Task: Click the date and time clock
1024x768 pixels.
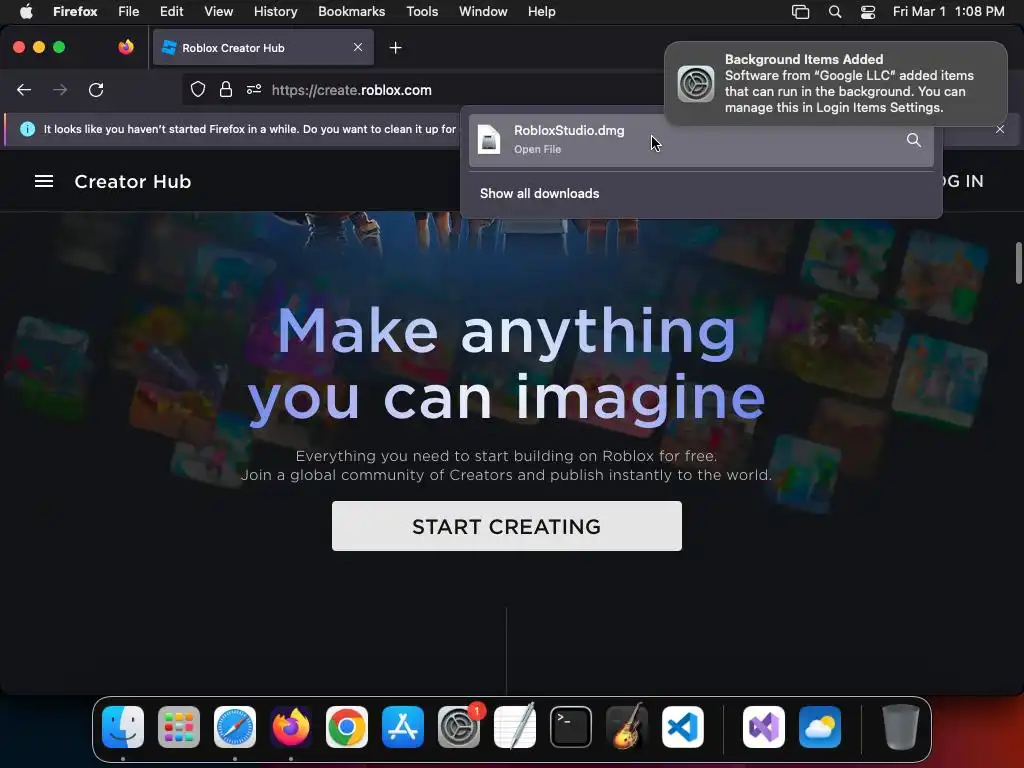Action: point(948,11)
